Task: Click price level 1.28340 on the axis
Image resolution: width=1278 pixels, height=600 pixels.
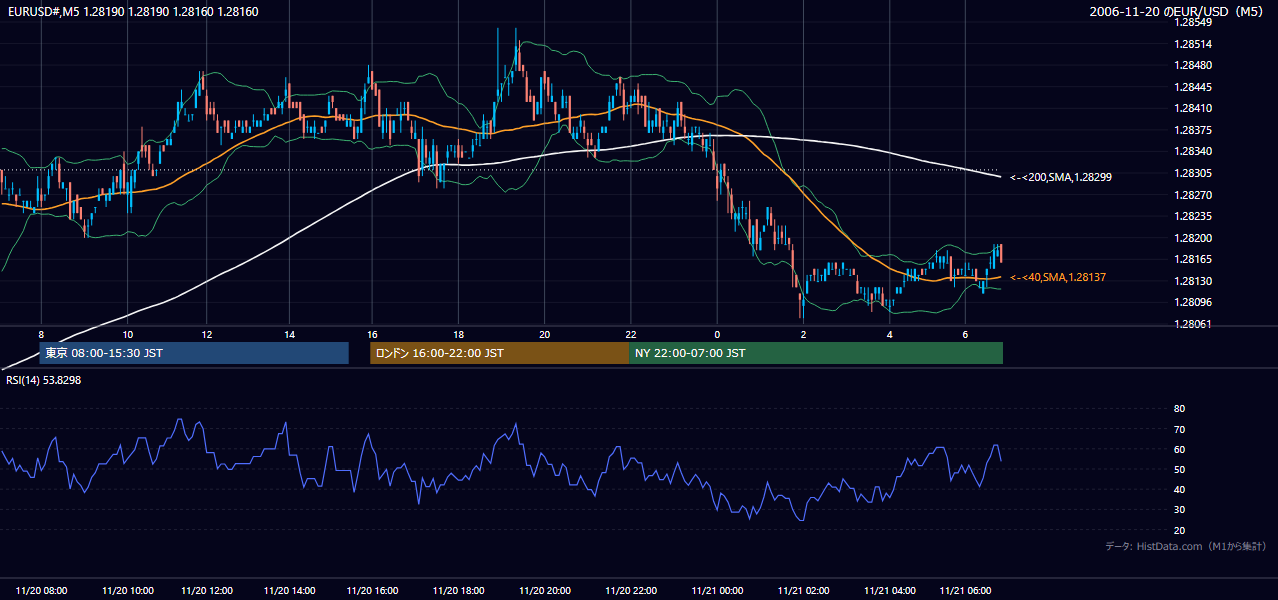Action: pos(1192,152)
